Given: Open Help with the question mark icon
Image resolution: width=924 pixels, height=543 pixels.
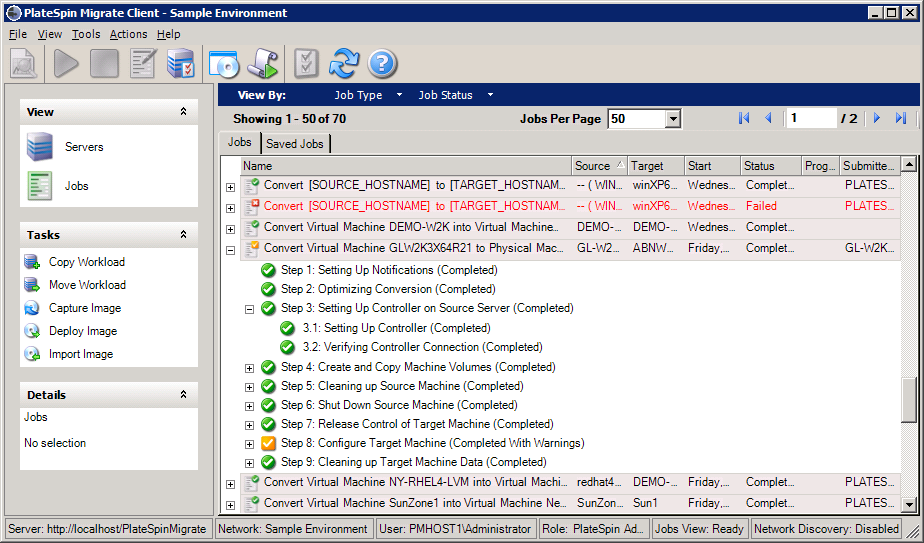Looking at the screenshot, I should tap(383, 64).
